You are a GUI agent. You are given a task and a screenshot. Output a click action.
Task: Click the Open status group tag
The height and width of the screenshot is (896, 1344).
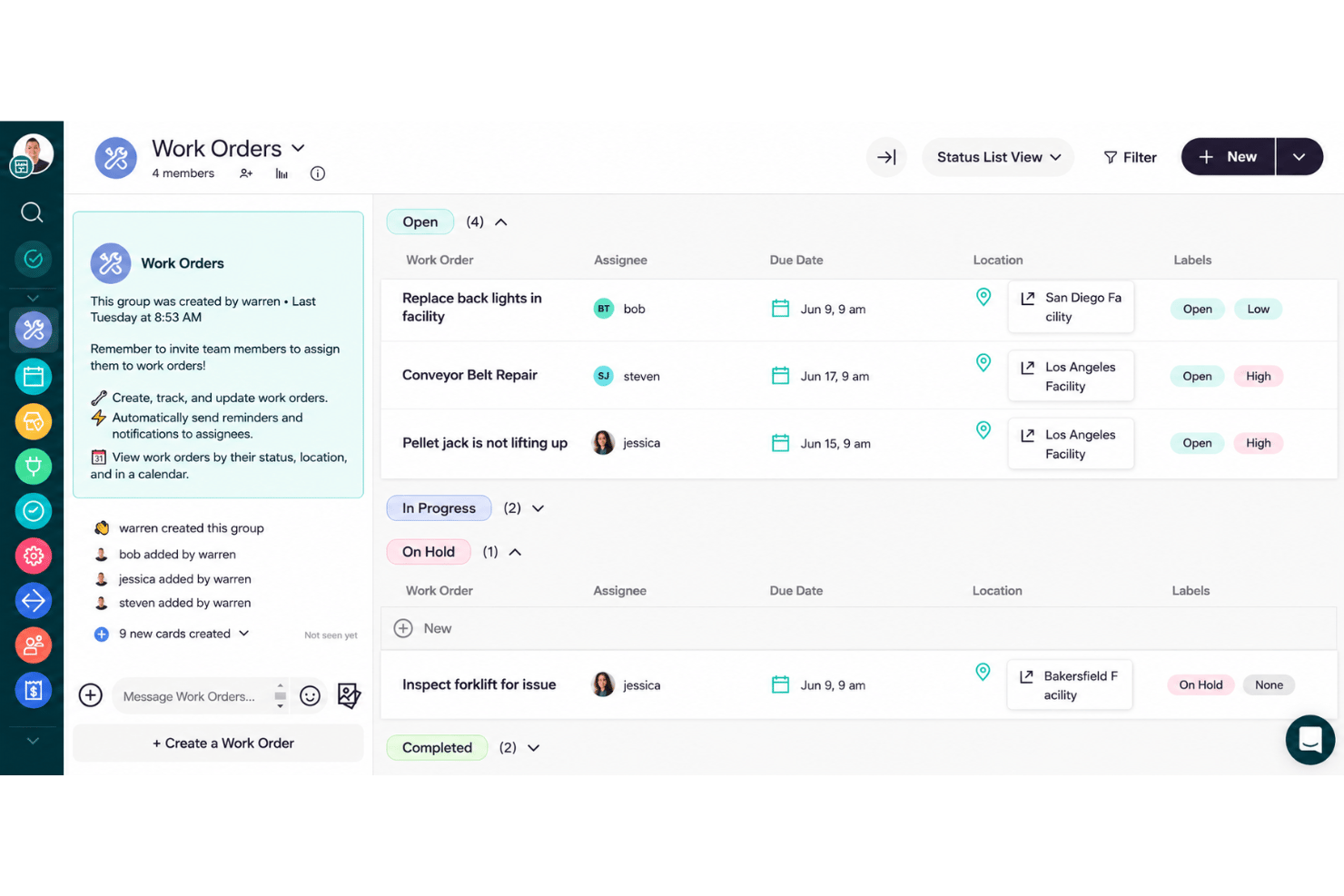(x=420, y=222)
